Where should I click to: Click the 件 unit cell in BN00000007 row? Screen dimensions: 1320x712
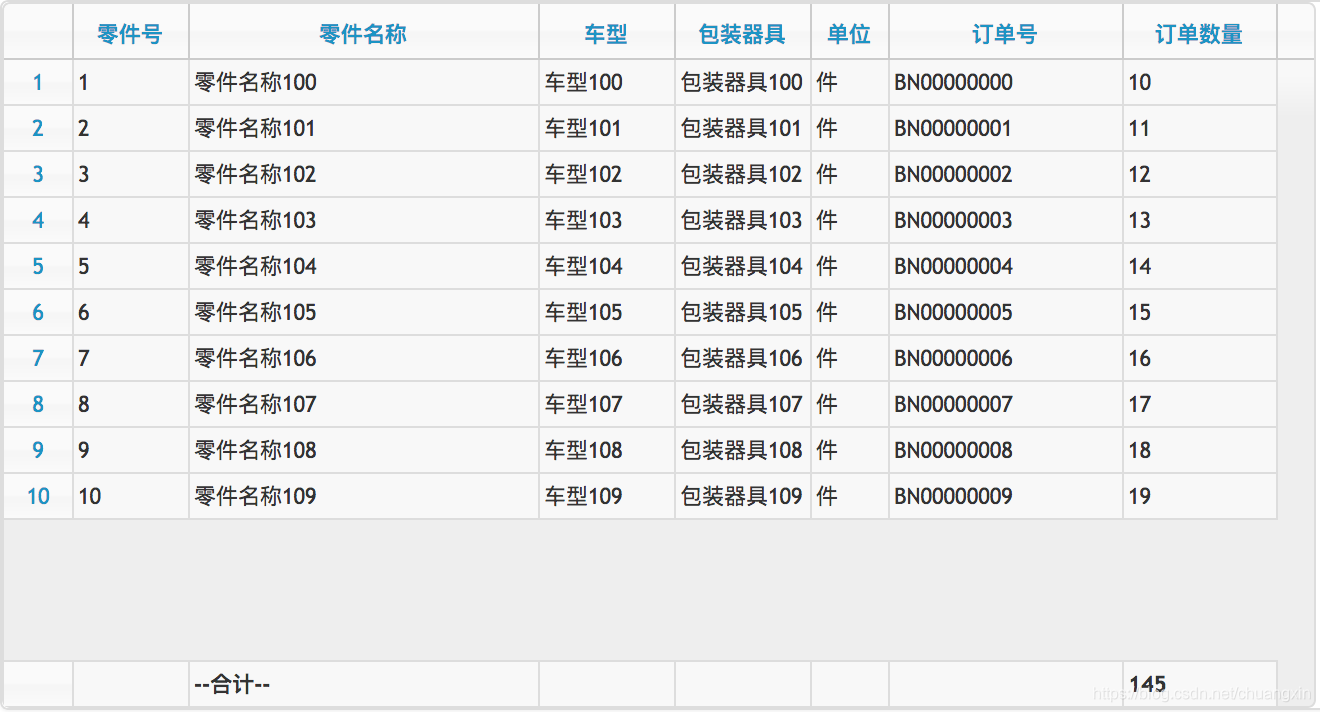tap(850, 404)
